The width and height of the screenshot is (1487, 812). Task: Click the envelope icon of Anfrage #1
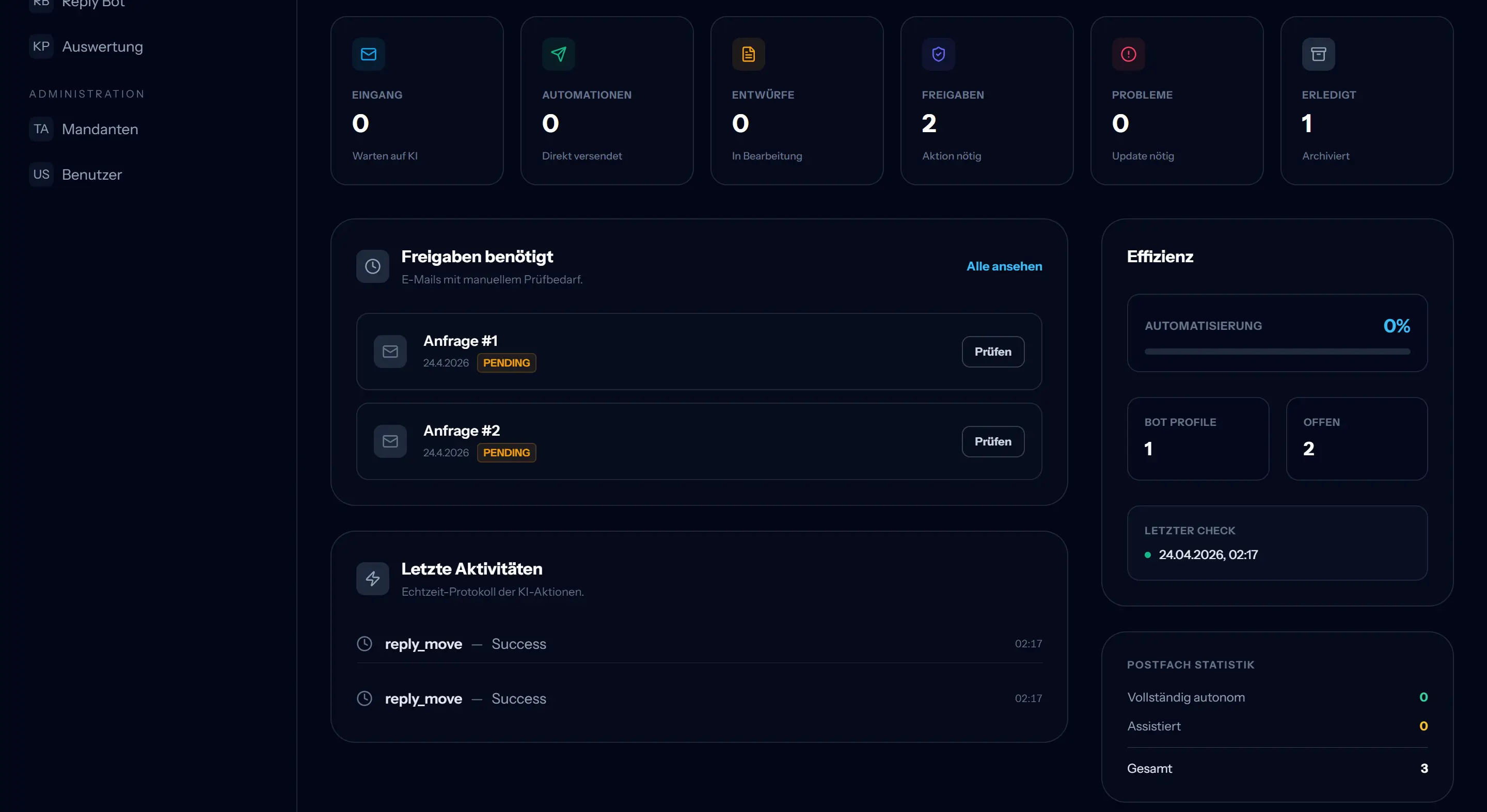point(390,352)
